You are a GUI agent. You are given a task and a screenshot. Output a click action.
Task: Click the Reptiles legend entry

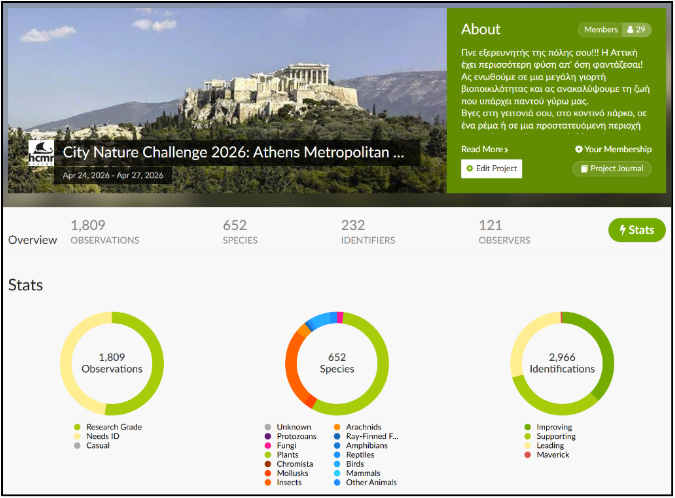[354, 455]
